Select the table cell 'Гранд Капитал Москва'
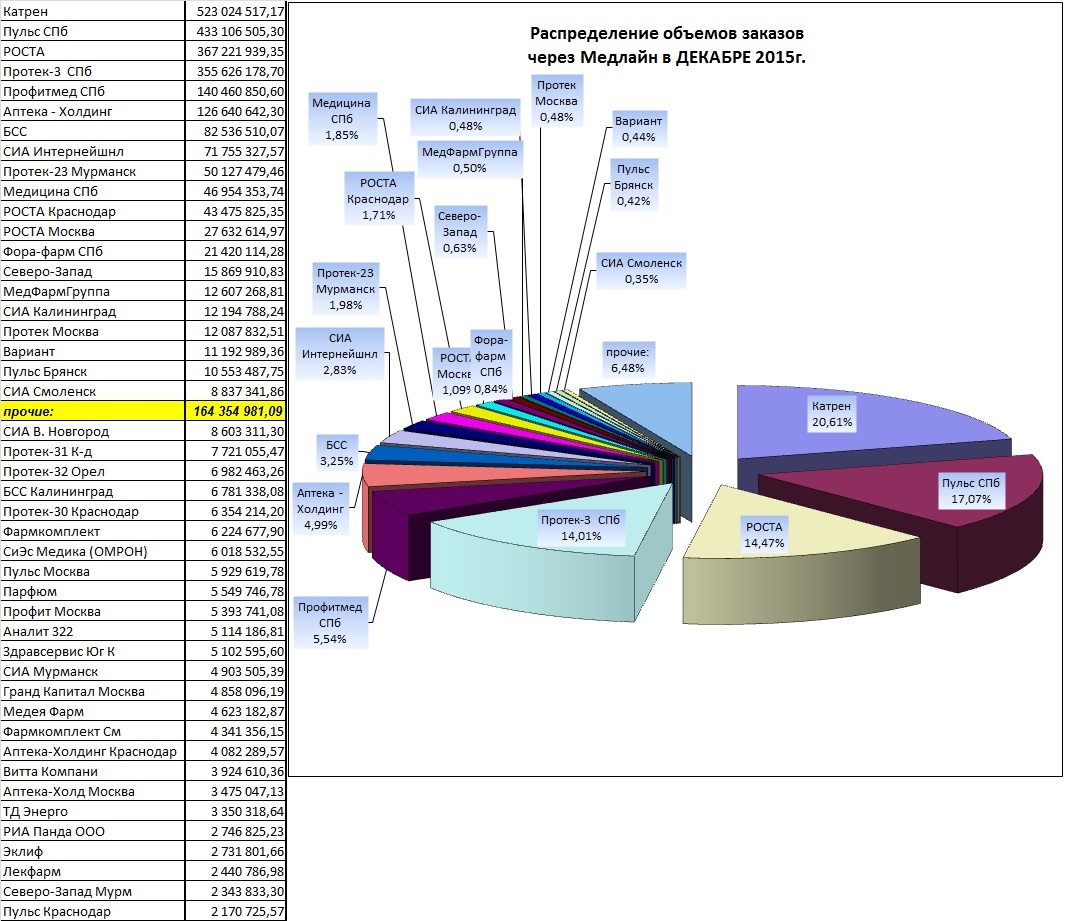This screenshot has height=921, width=1067. 93,692
